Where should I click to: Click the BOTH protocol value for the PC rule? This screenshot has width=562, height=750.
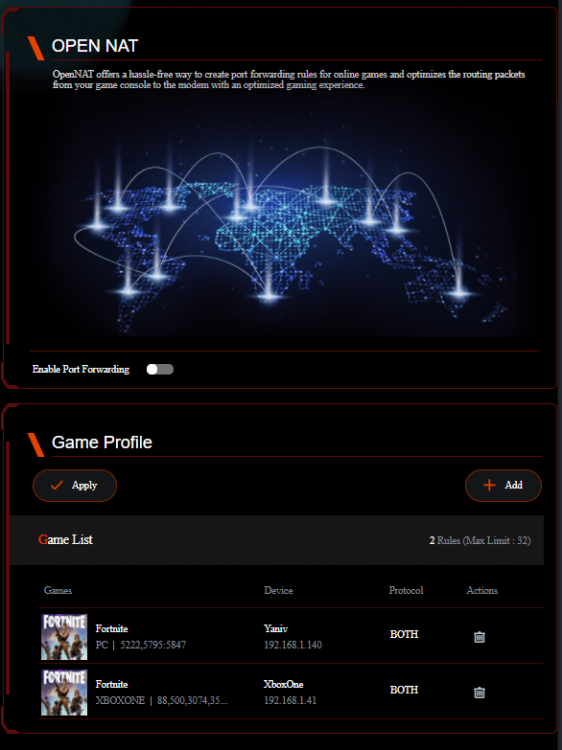click(404, 634)
